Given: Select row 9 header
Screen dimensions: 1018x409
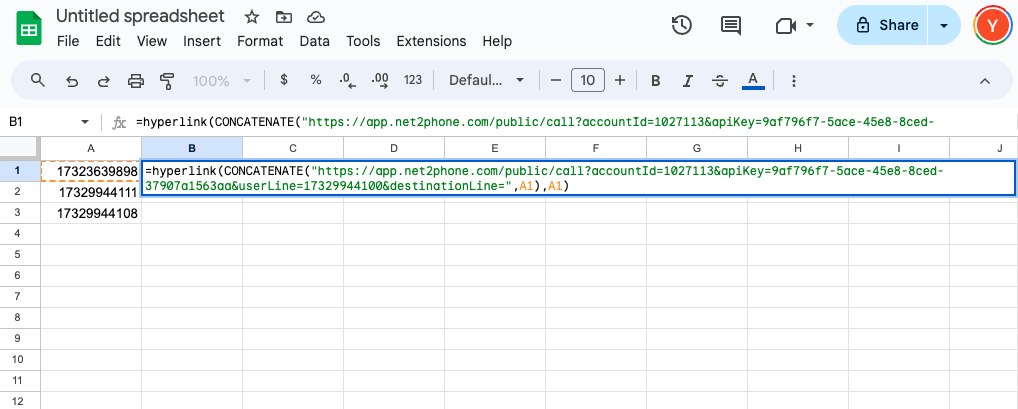Looking at the screenshot, I should click(18, 338).
